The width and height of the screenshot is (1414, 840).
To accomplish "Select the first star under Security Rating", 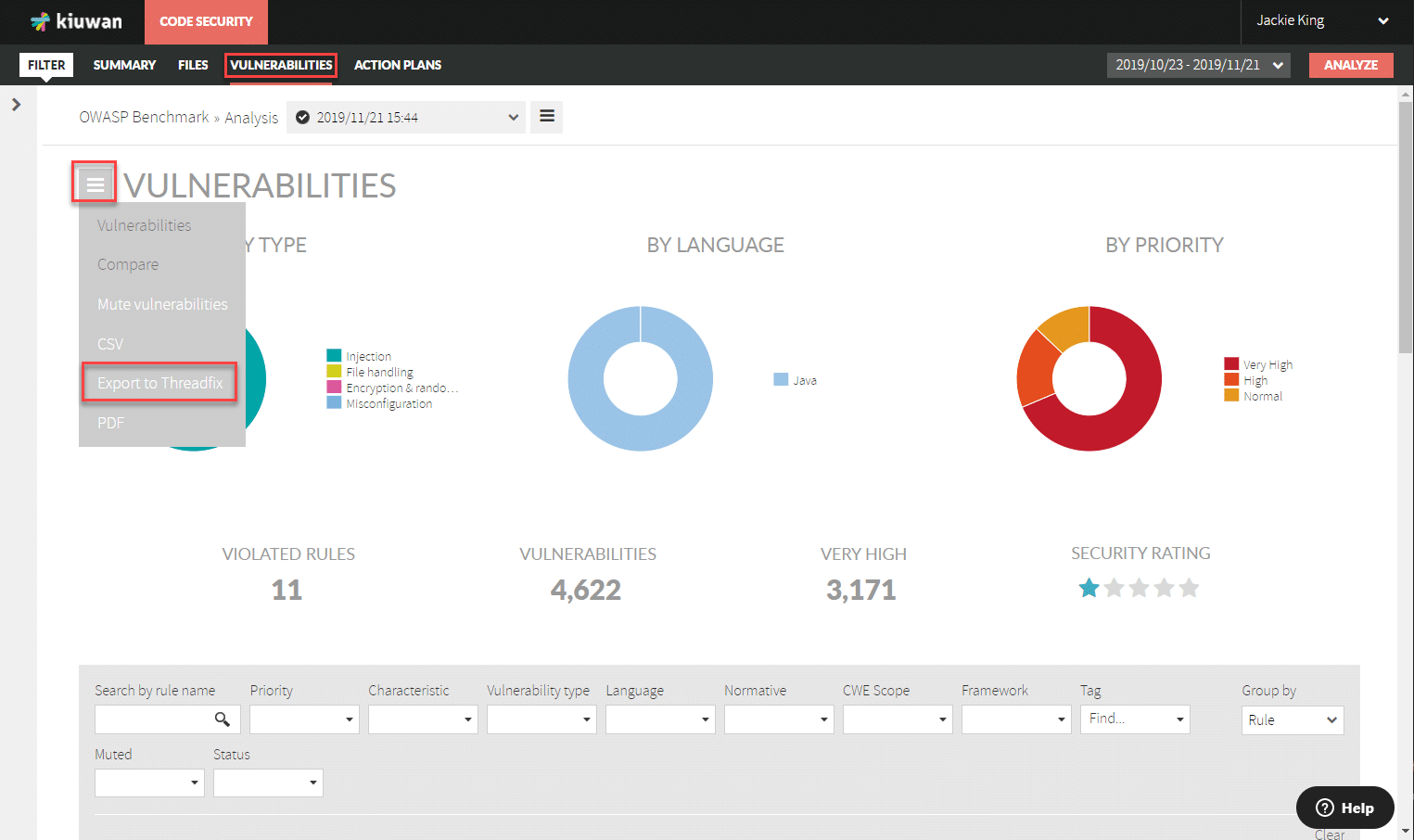I will (x=1089, y=587).
